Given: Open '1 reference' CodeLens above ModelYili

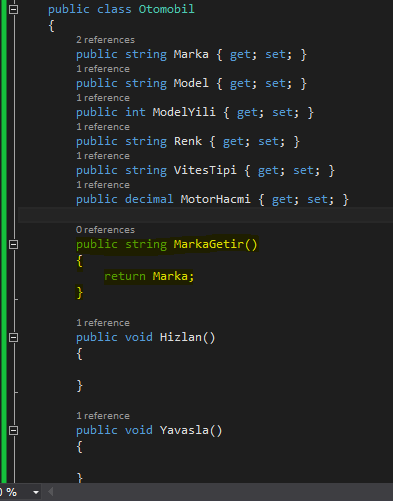Looking at the screenshot, I should point(103,98).
